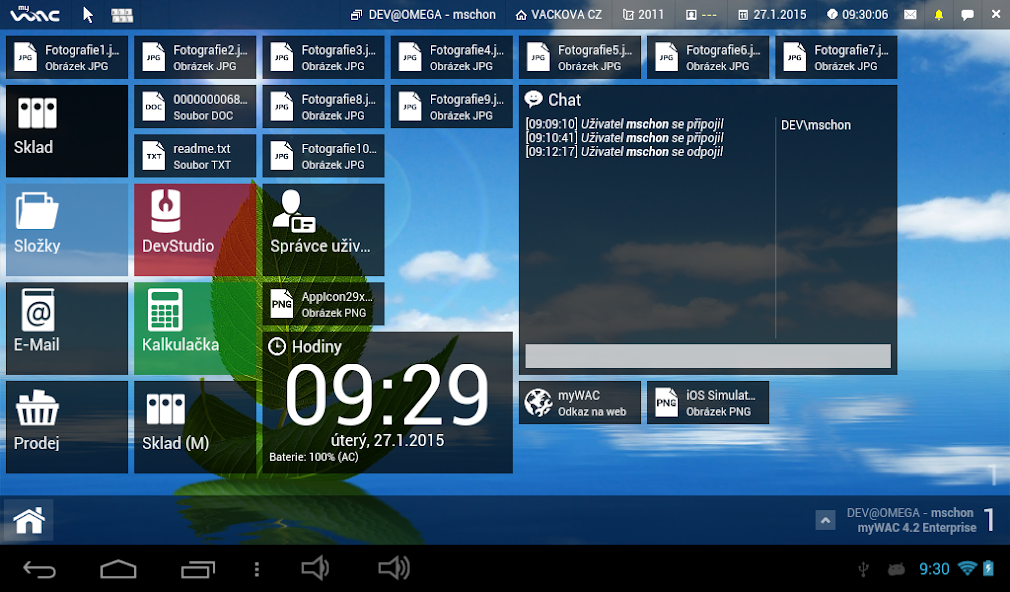Image resolution: width=1010 pixels, height=592 pixels.
Task: Open the Složky folders tile
Action: pos(67,230)
